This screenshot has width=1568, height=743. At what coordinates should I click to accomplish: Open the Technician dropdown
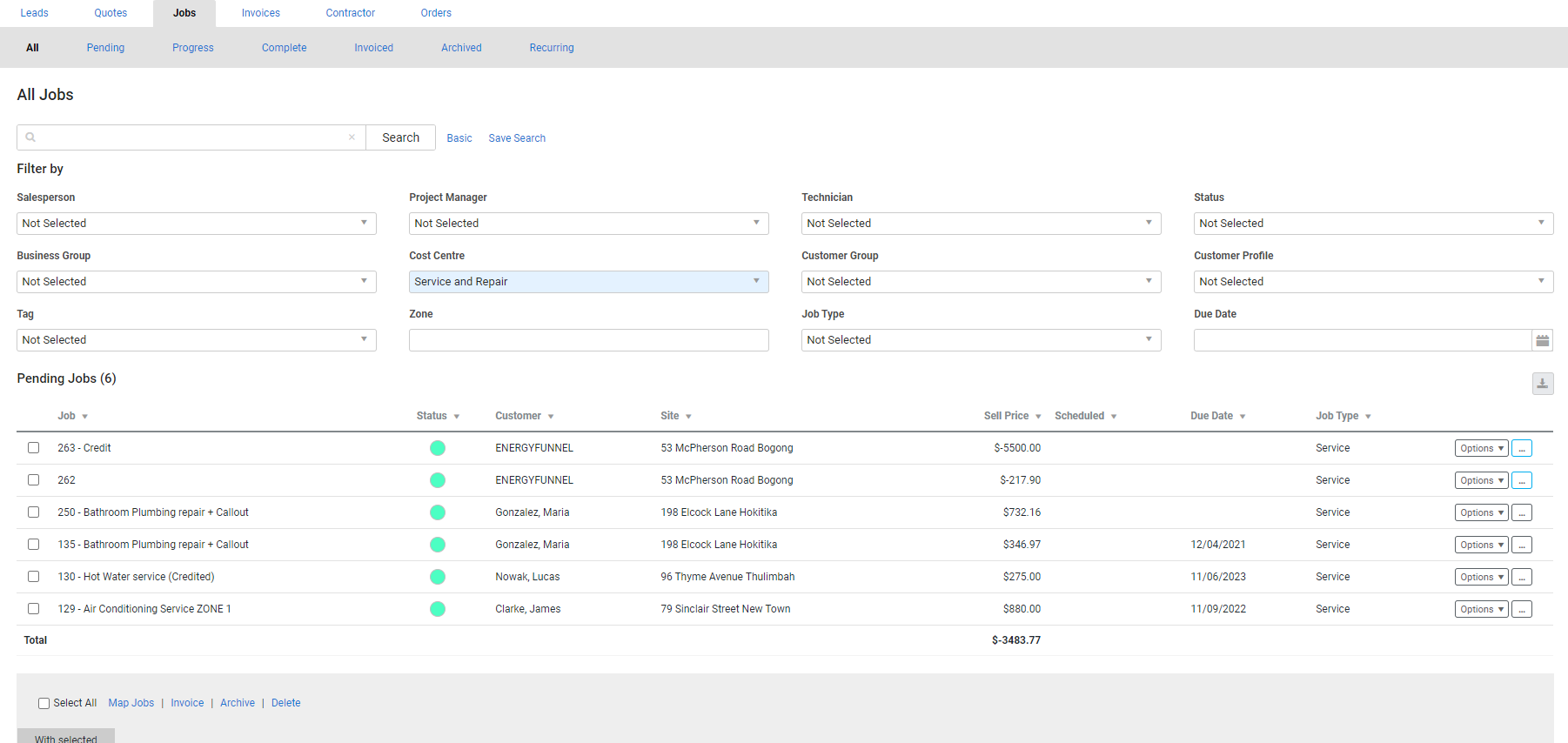[x=982, y=224]
